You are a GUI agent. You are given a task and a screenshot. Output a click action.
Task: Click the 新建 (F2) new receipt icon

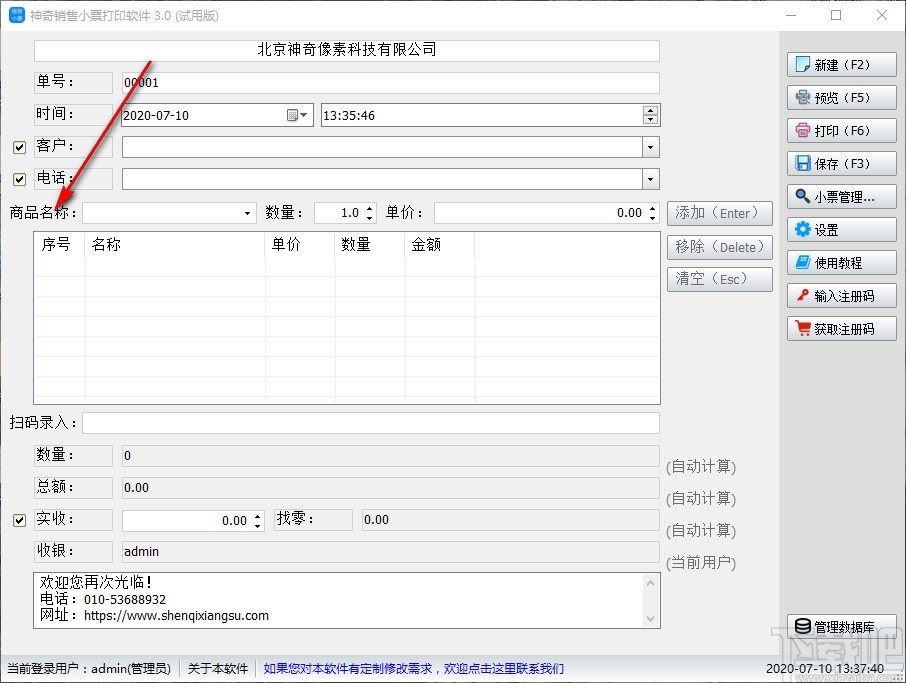pos(803,64)
